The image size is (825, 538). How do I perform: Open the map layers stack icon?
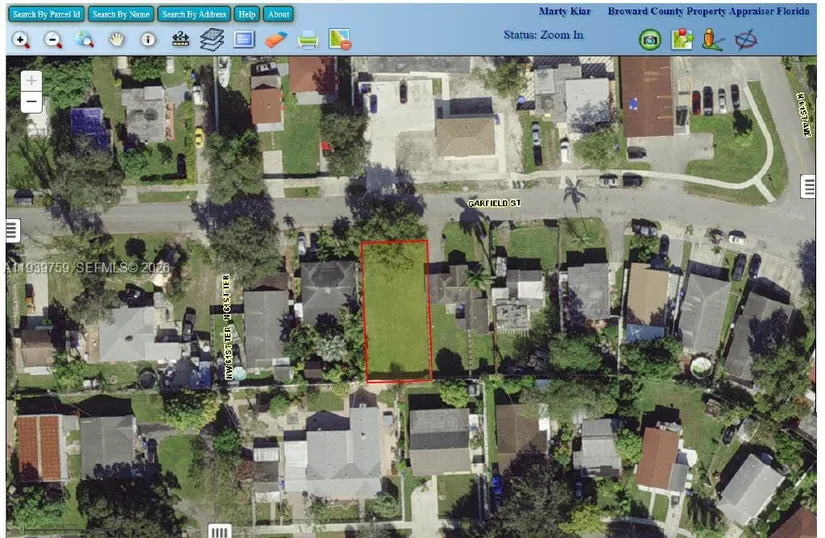pos(211,40)
